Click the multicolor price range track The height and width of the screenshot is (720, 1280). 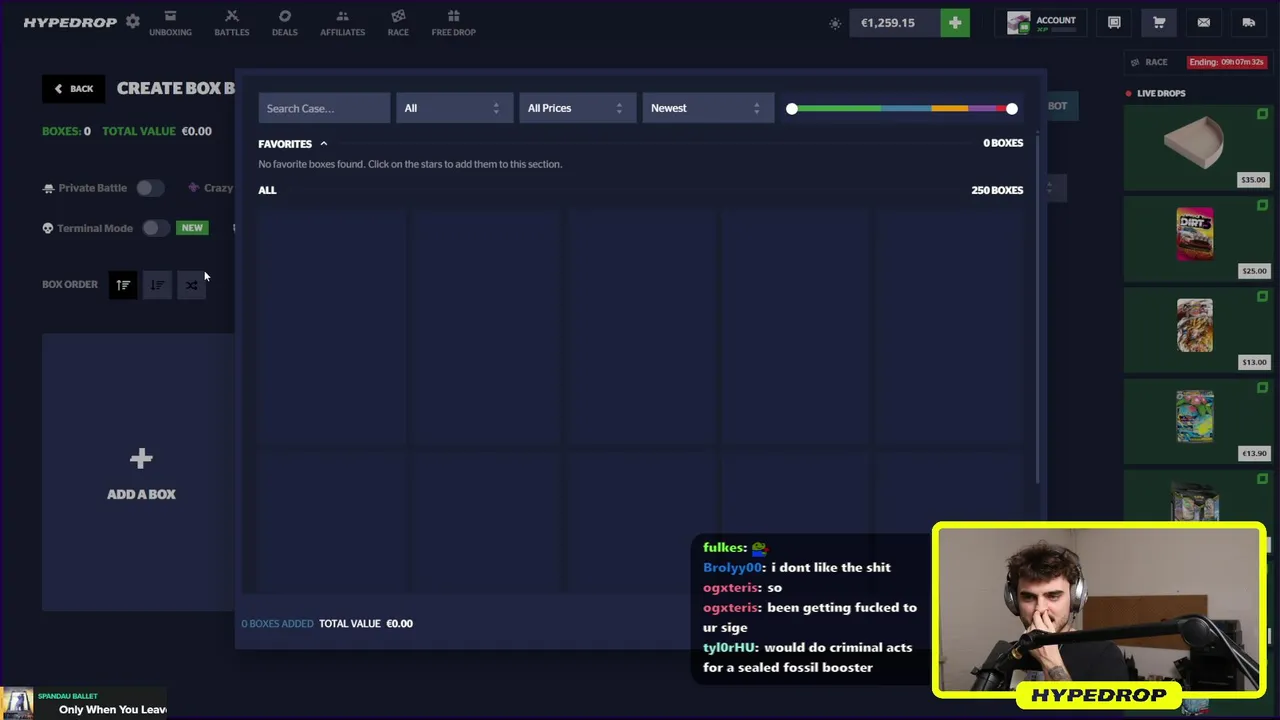click(x=902, y=108)
